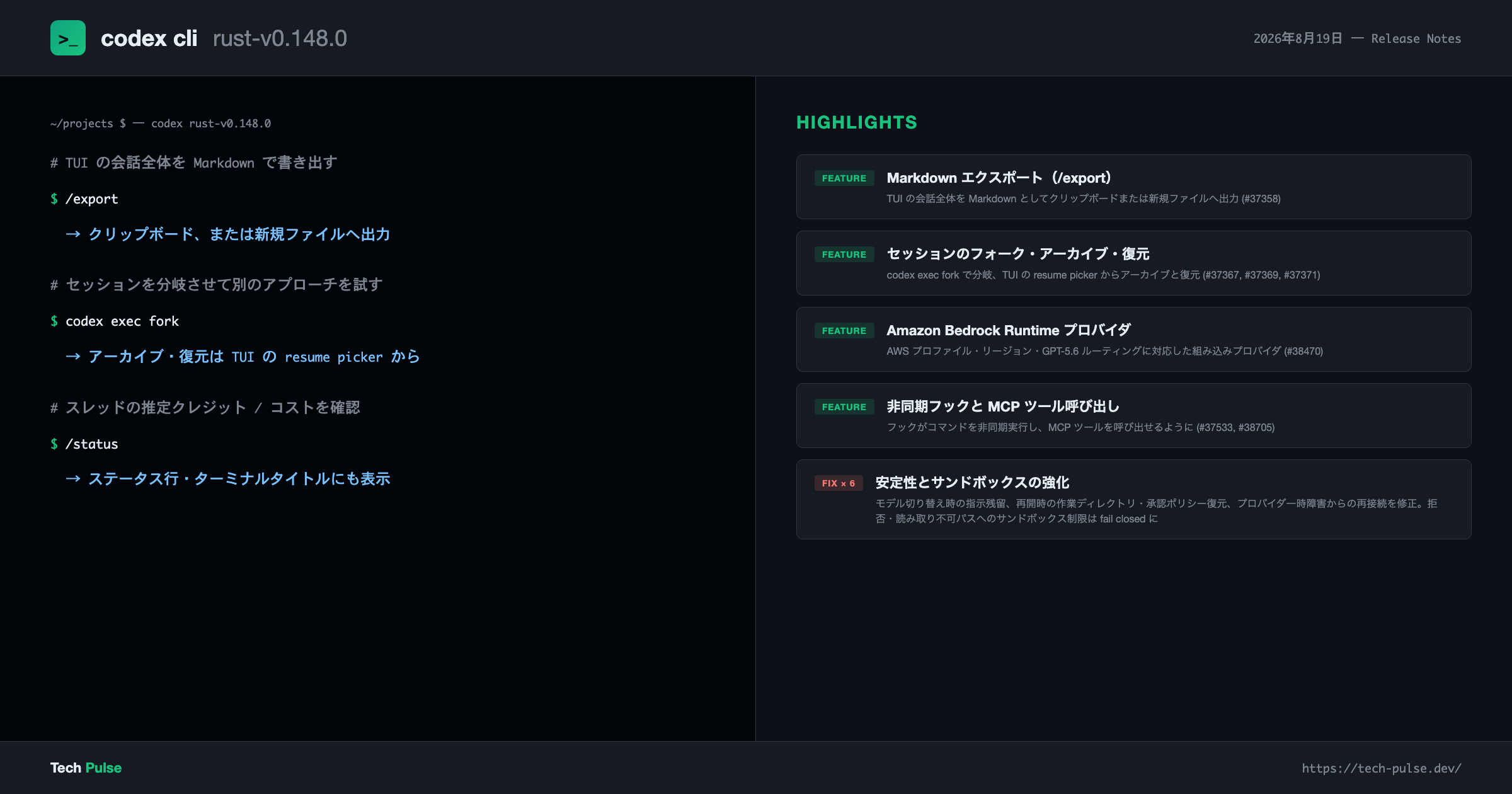
Task: Click the 'Tech Pulse' footer brand
Action: click(x=86, y=768)
